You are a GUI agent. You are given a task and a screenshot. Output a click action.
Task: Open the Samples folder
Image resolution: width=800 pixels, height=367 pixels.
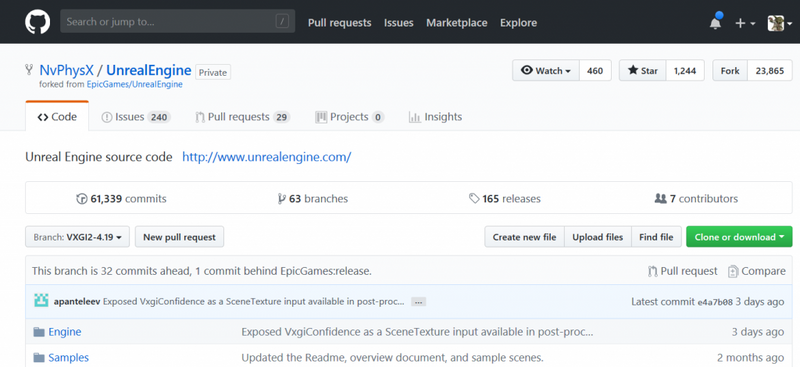tap(68, 357)
